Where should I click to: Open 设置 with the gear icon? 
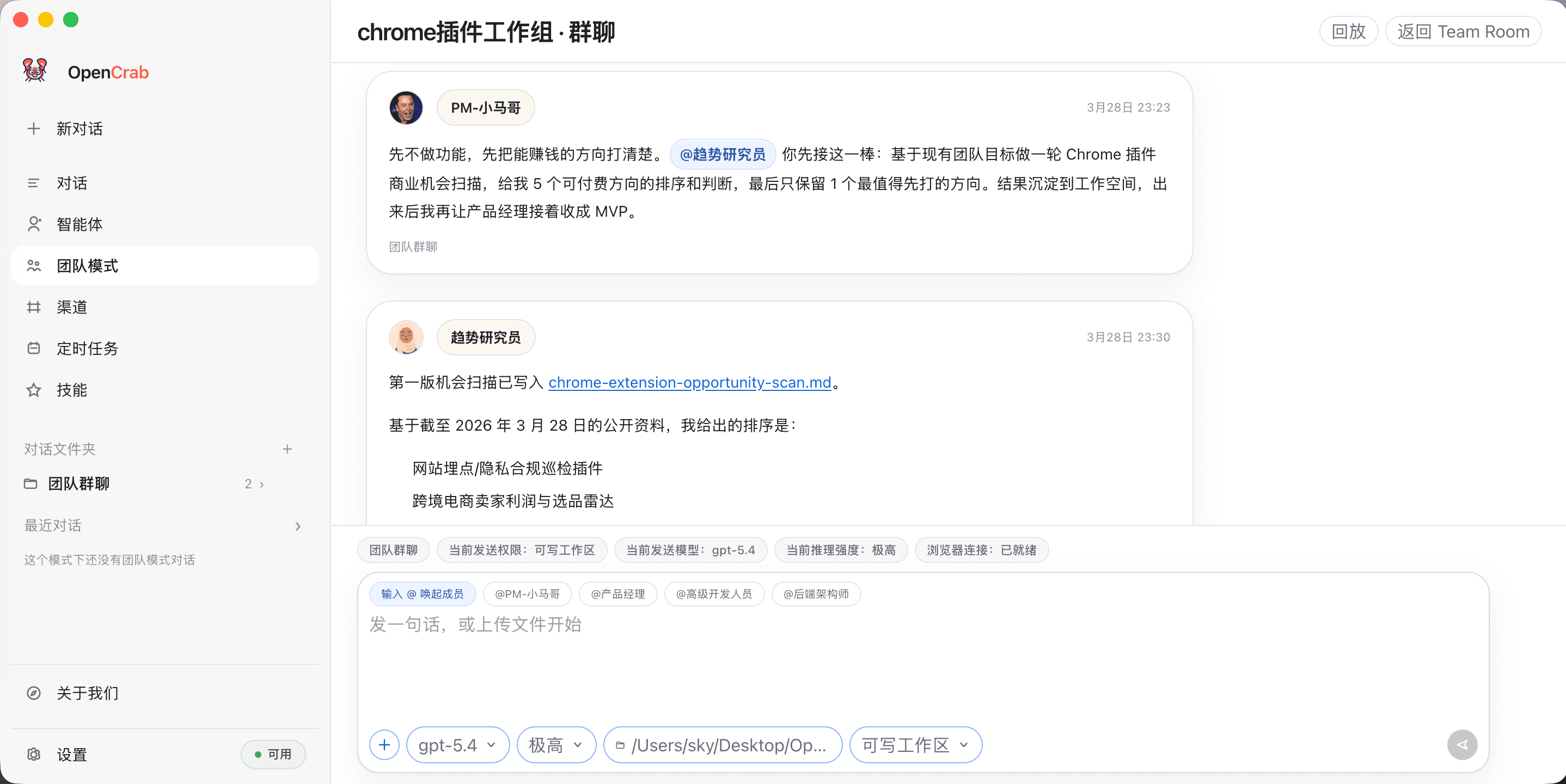tap(33, 754)
